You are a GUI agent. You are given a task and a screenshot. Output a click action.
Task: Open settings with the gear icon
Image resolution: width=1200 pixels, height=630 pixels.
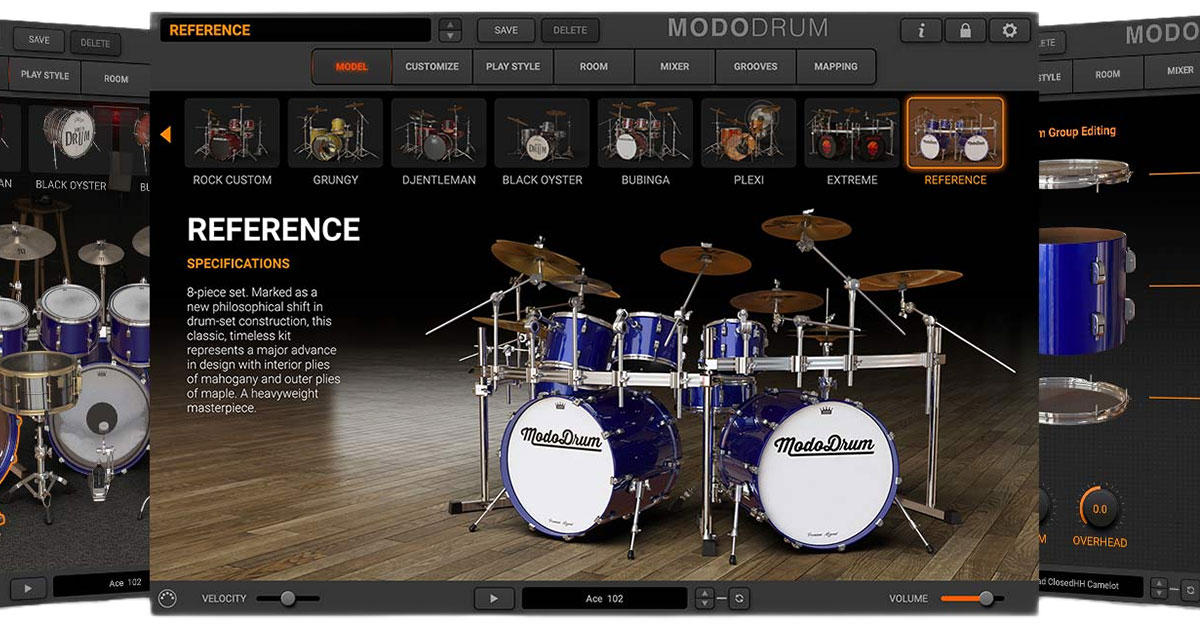[1009, 30]
